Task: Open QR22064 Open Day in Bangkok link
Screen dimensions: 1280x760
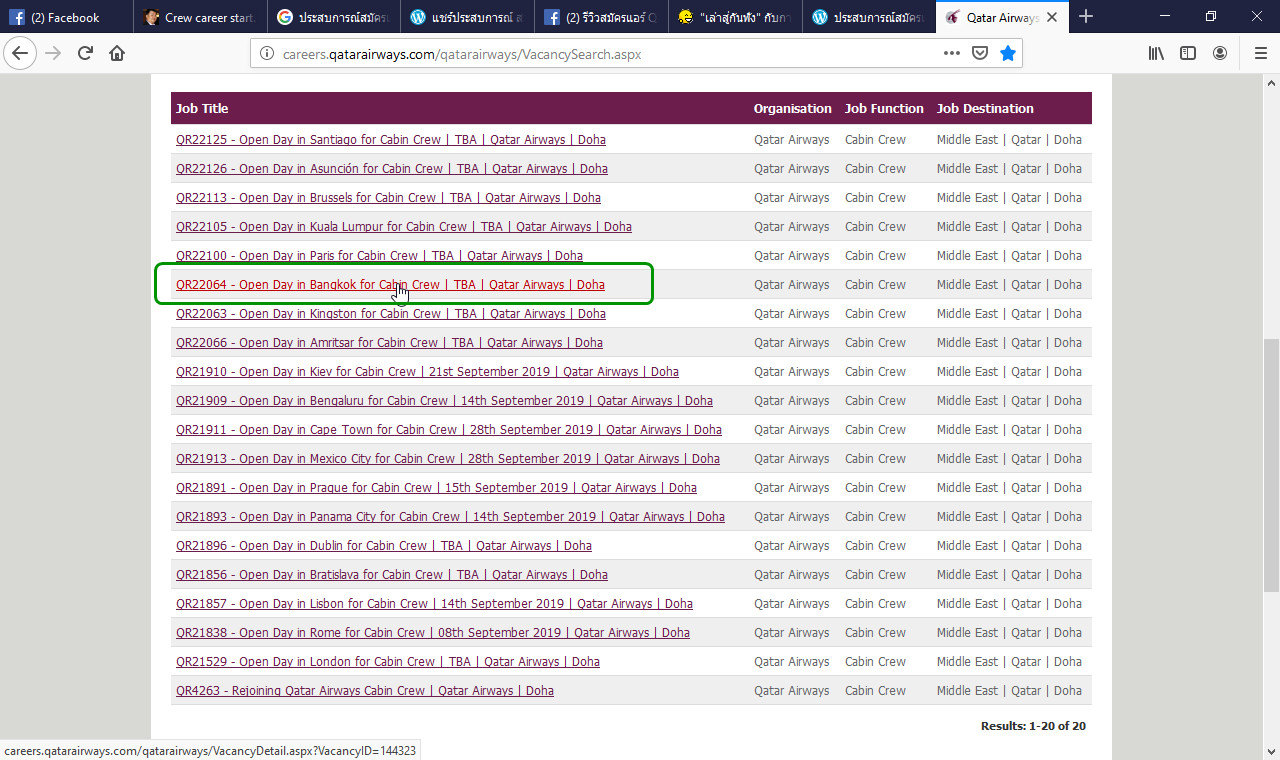Action: point(390,285)
